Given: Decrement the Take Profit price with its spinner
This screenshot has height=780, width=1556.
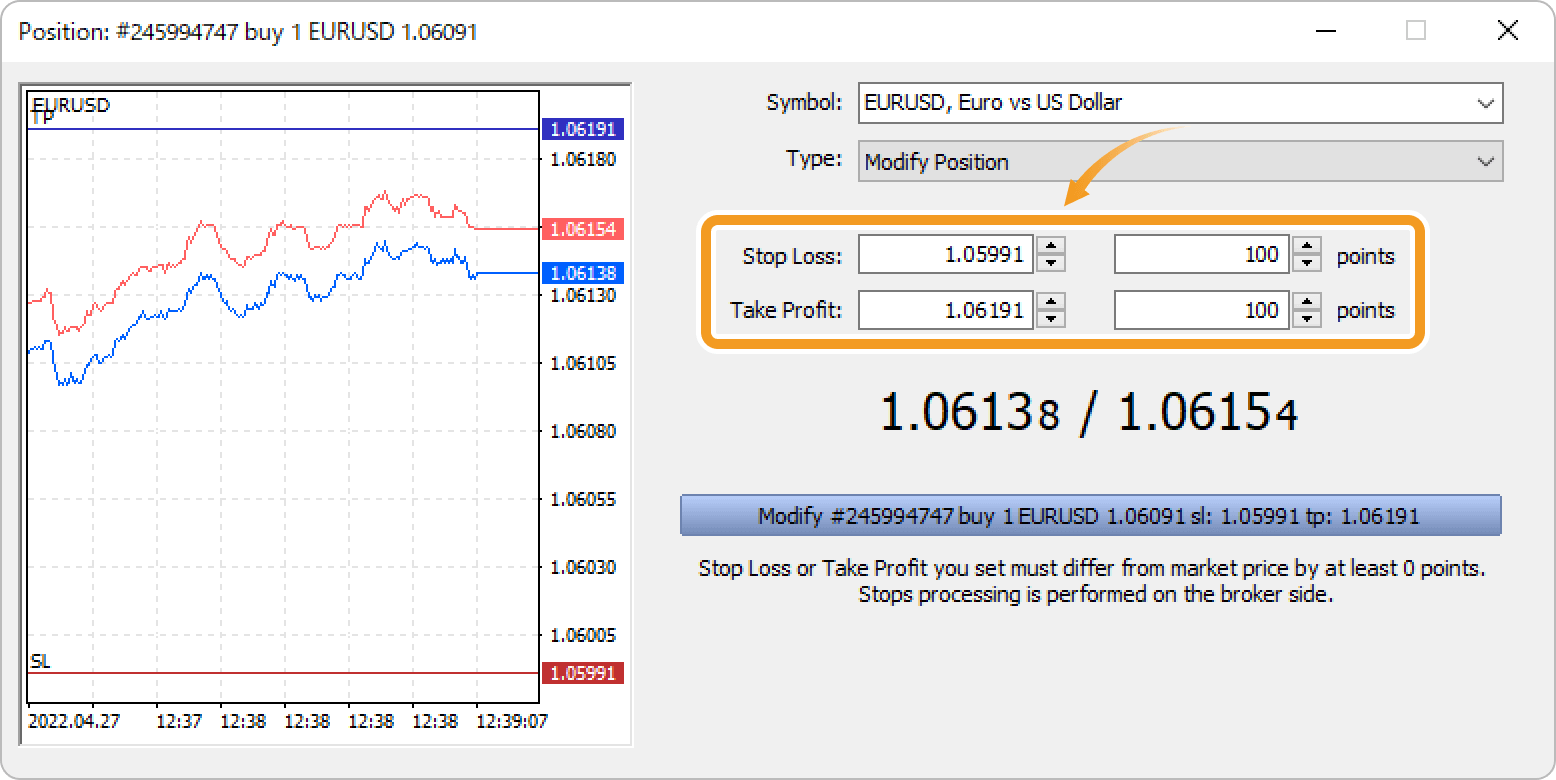Looking at the screenshot, I should coord(1051,317).
